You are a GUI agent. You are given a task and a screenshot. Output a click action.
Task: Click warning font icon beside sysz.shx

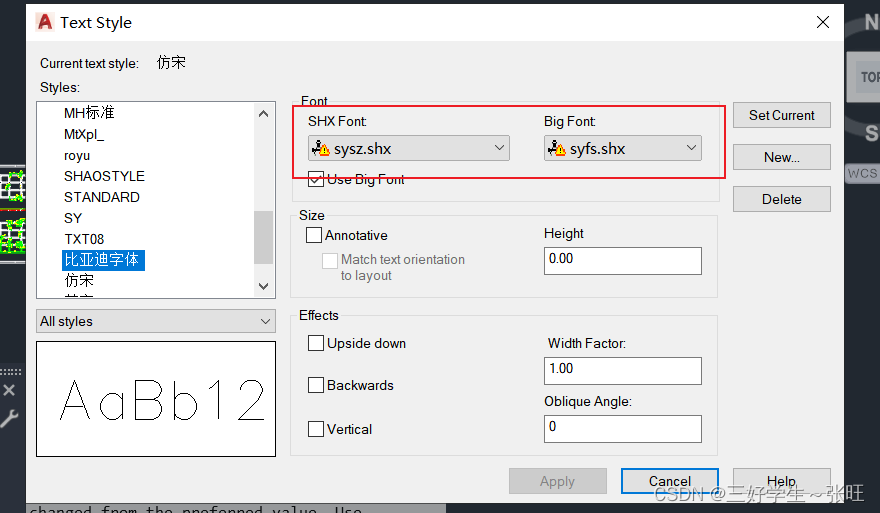pyautogui.click(x=320, y=148)
